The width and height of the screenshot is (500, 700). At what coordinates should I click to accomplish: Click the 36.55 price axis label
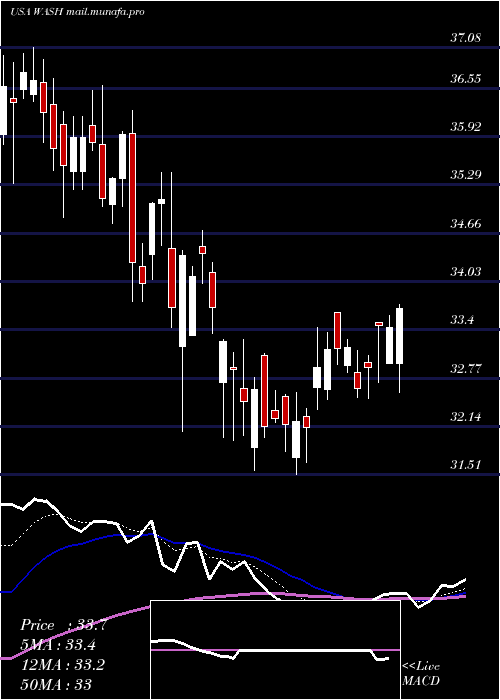(465, 79)
